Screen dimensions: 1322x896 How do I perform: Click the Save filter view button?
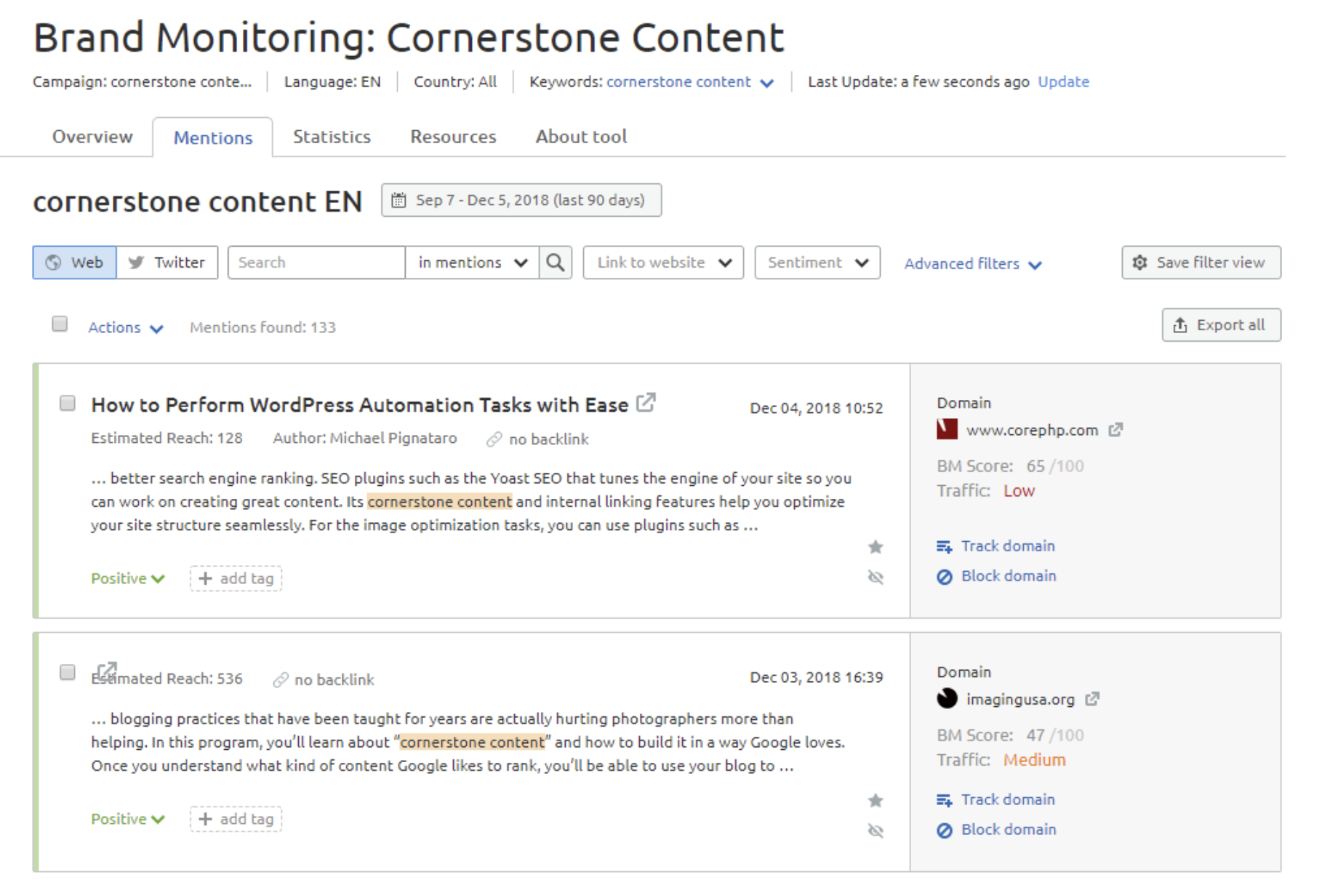(1201, 263)
